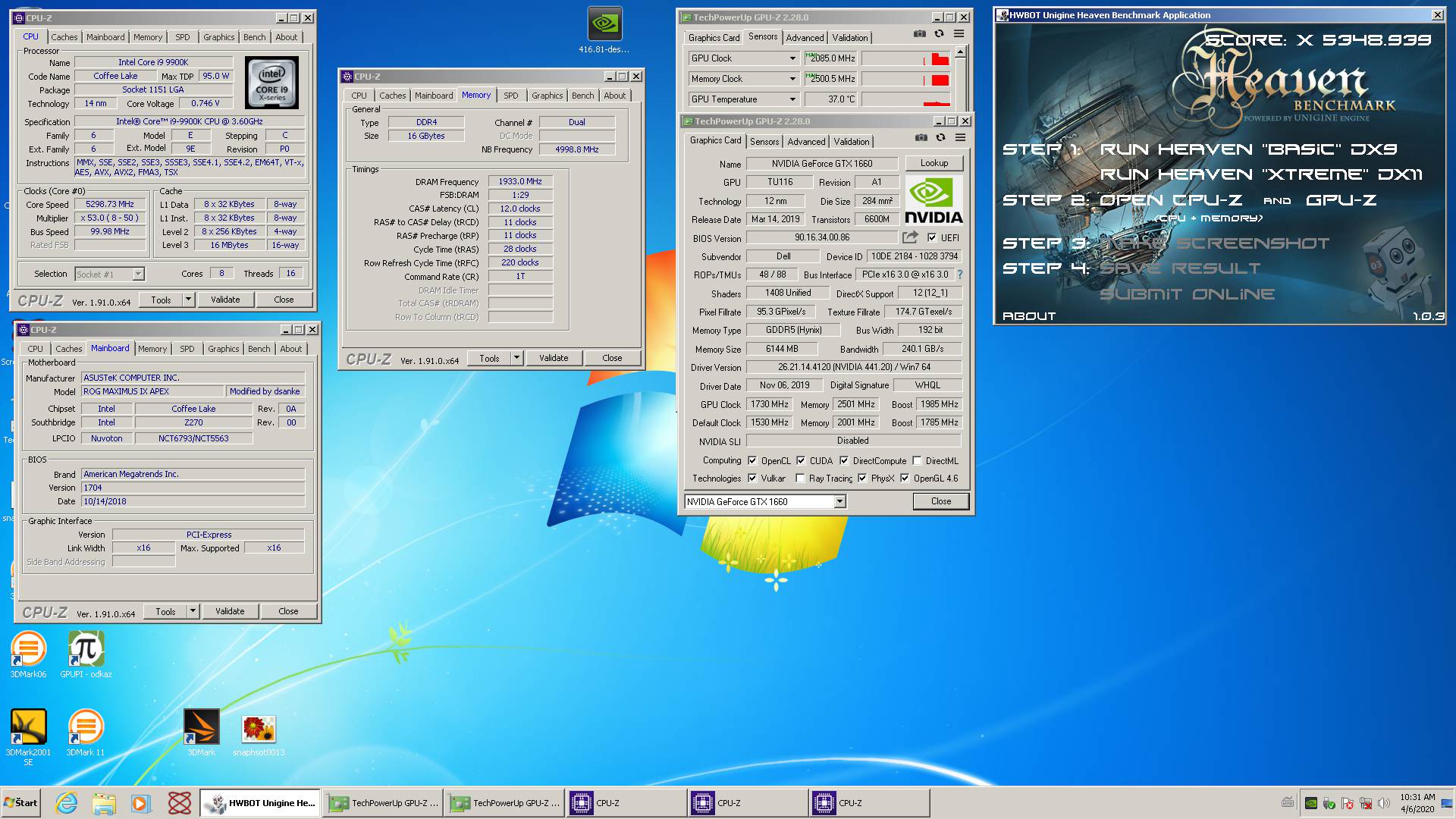This screenshot has width=1456, height=819.
Task: Open the NVIDIA GeForce GTX 1660 selector dropdown
Action: (839, 501)
